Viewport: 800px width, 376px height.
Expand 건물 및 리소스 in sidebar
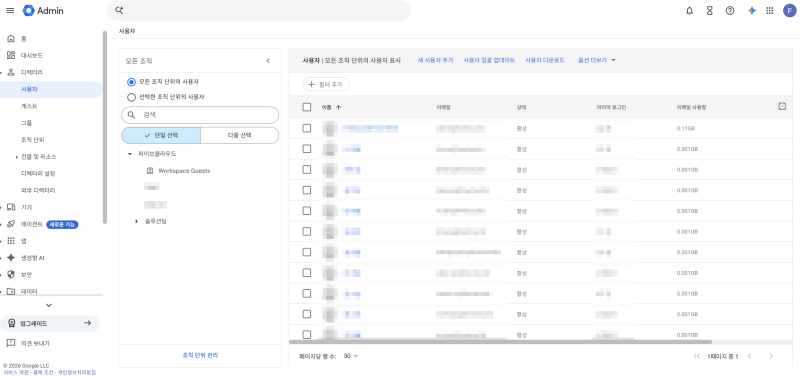[x=17, y=157]
